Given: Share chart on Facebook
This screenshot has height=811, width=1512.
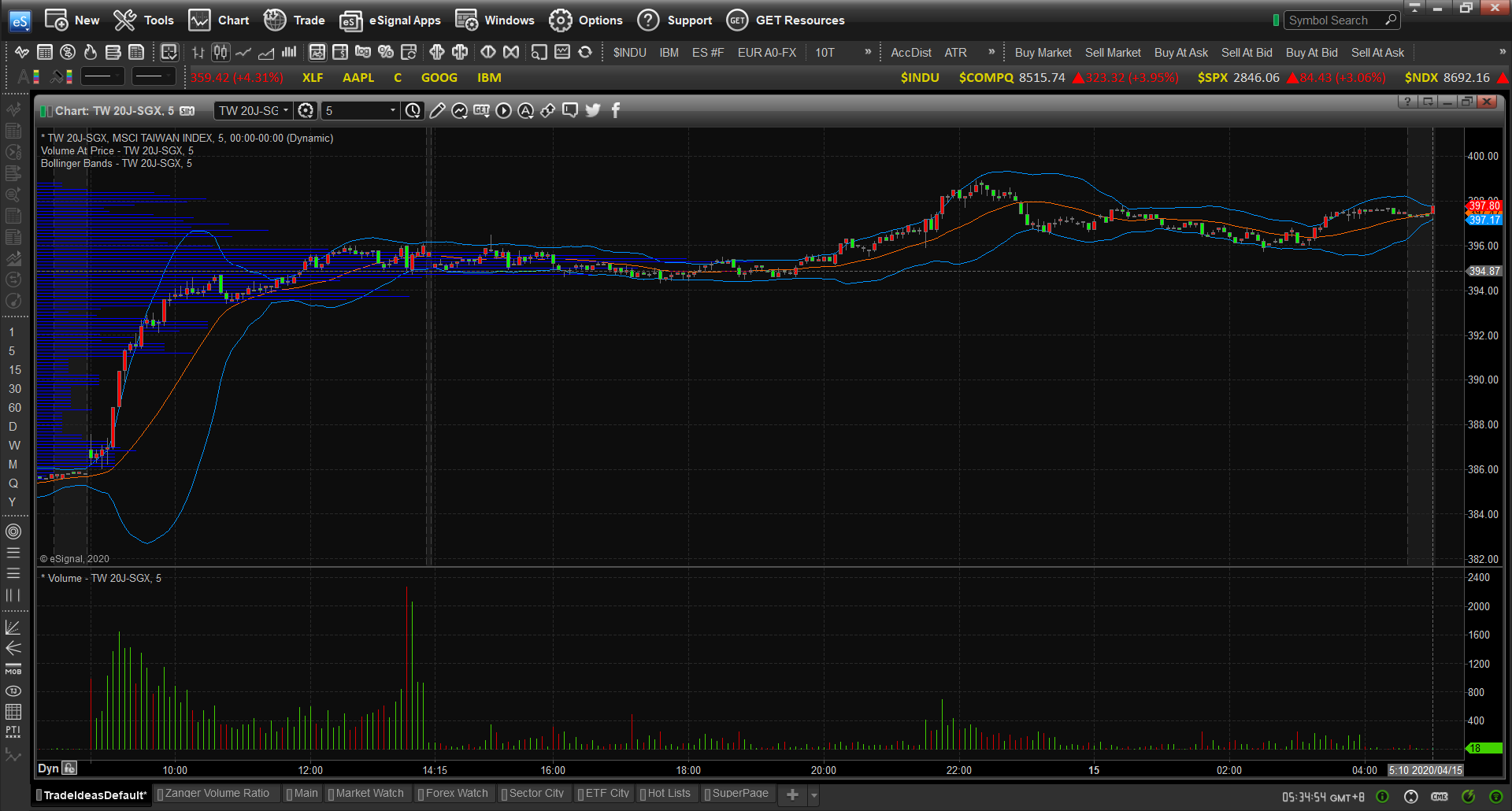Looking at the screenshot, I should [x=616, y=111].
